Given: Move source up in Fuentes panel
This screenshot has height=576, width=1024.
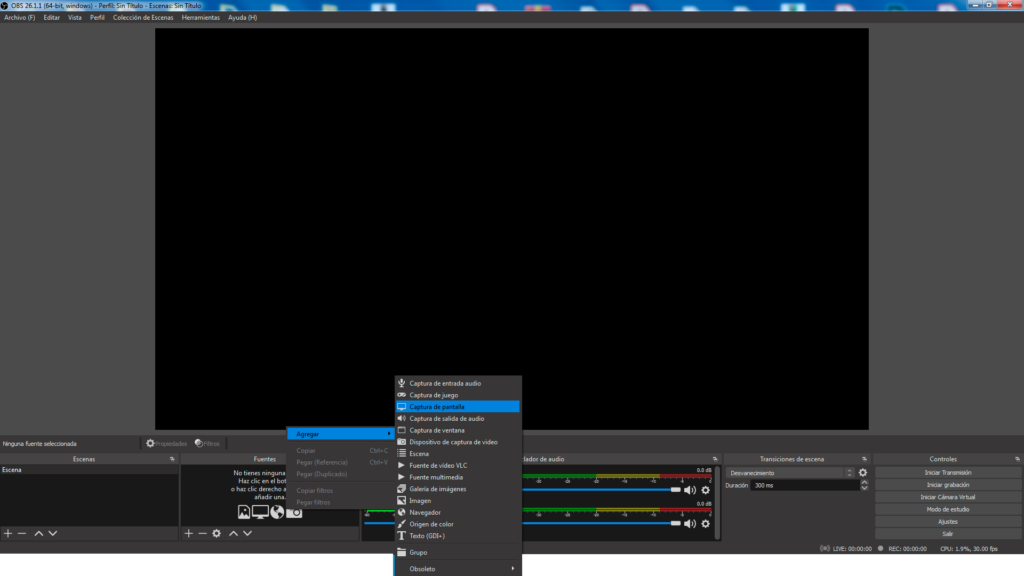Looking at the screenshot, I should [x=233, y=534].
